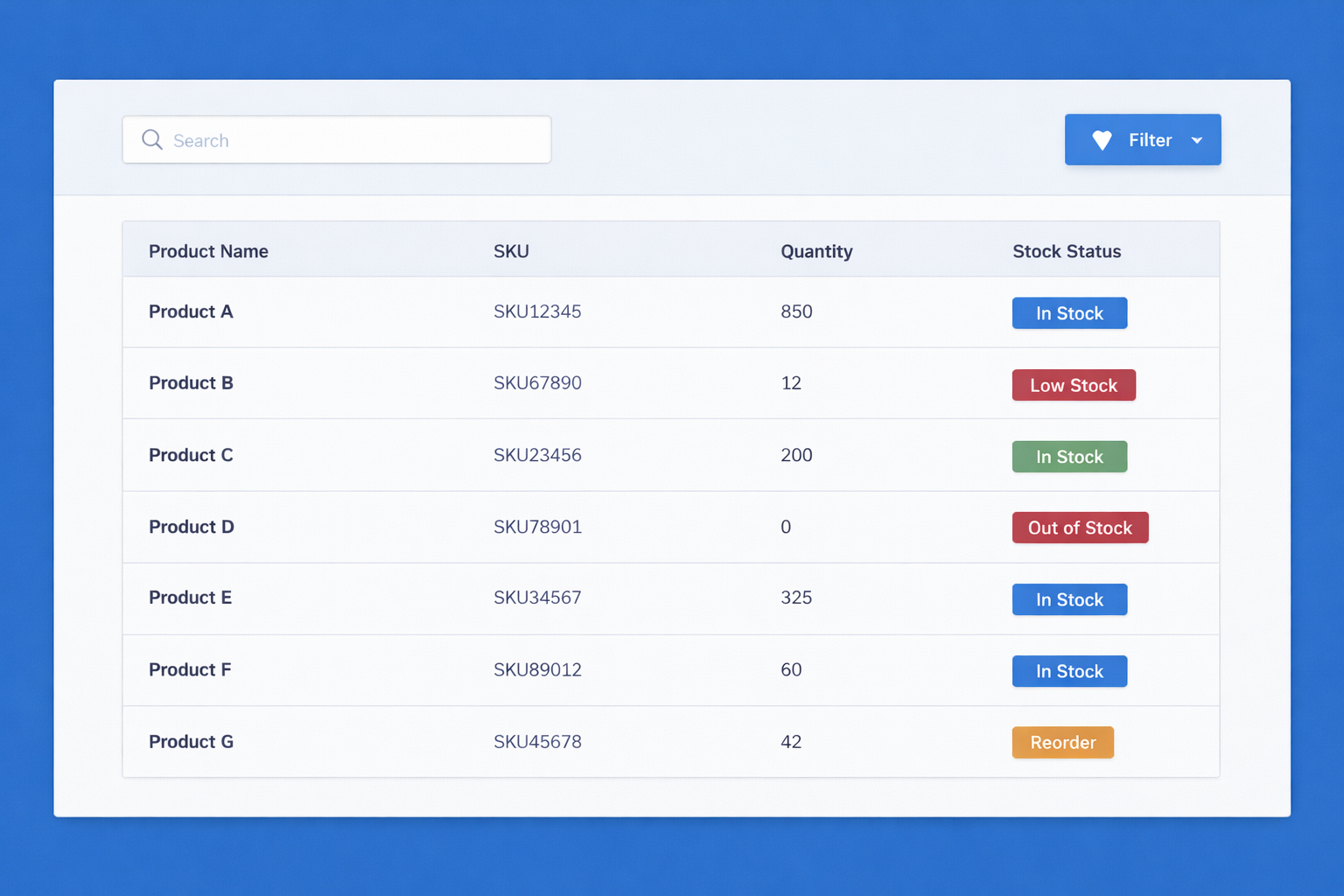Click Product C's green In Stock badge
1344x896 pixels.
1069,457
